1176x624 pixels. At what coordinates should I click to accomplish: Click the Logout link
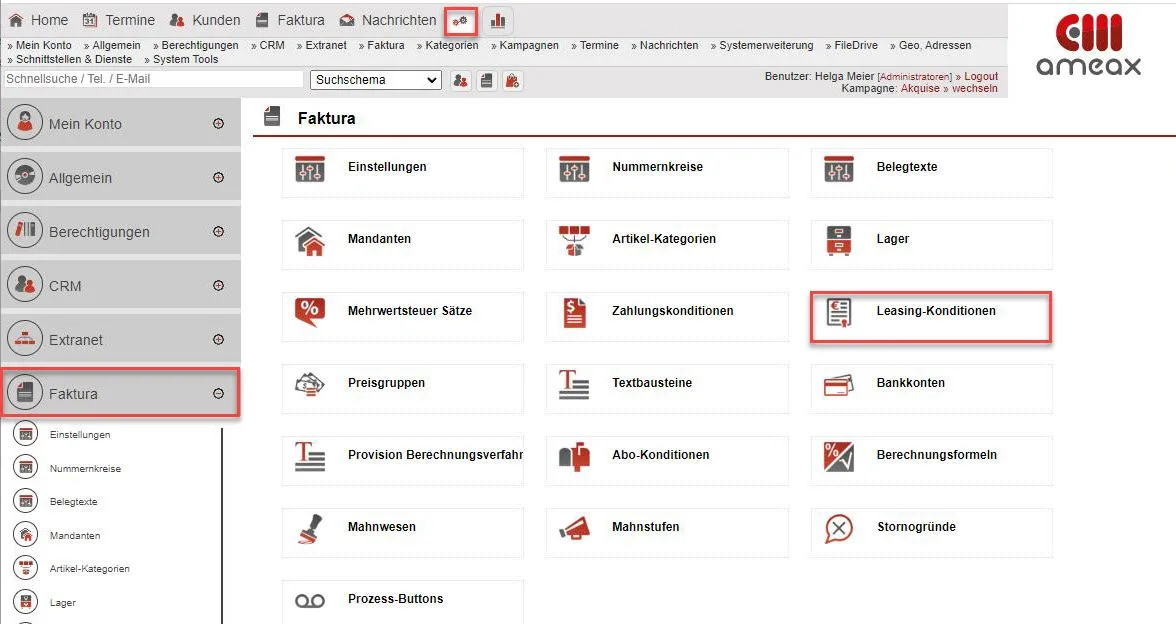coord(980,76)
